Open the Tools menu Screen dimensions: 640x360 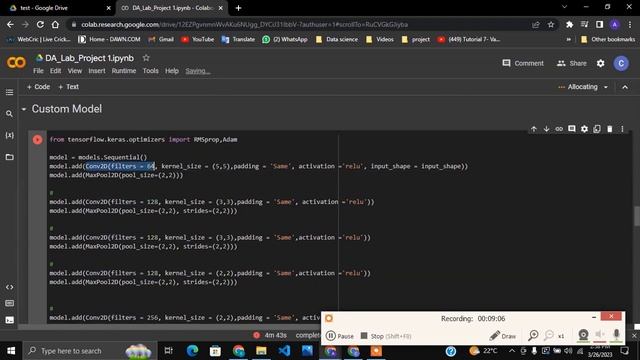(x=150, y=71)
